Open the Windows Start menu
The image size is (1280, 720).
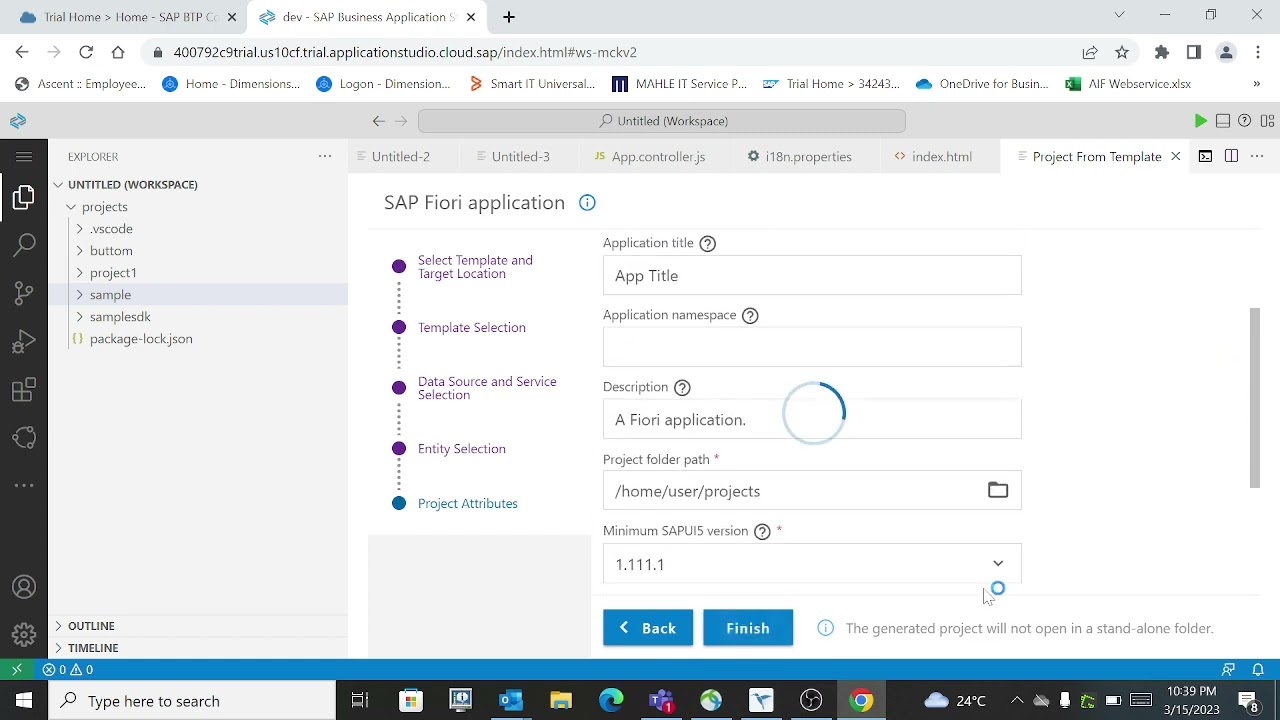click(24, 700)
